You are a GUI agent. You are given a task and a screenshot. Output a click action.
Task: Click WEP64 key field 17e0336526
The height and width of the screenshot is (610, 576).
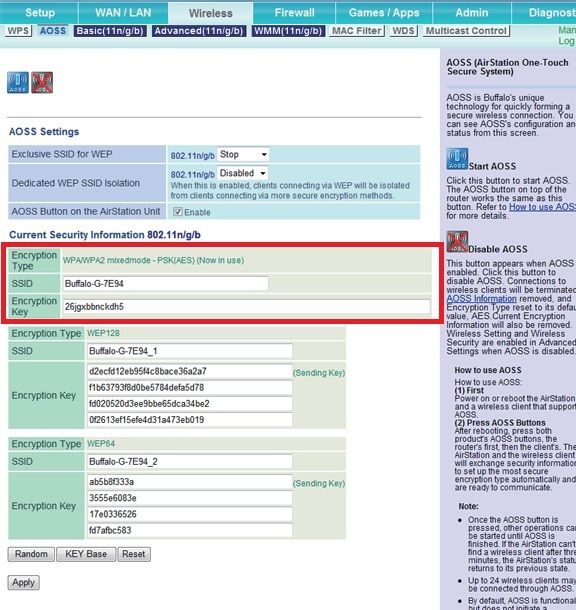tap(190, 514)
